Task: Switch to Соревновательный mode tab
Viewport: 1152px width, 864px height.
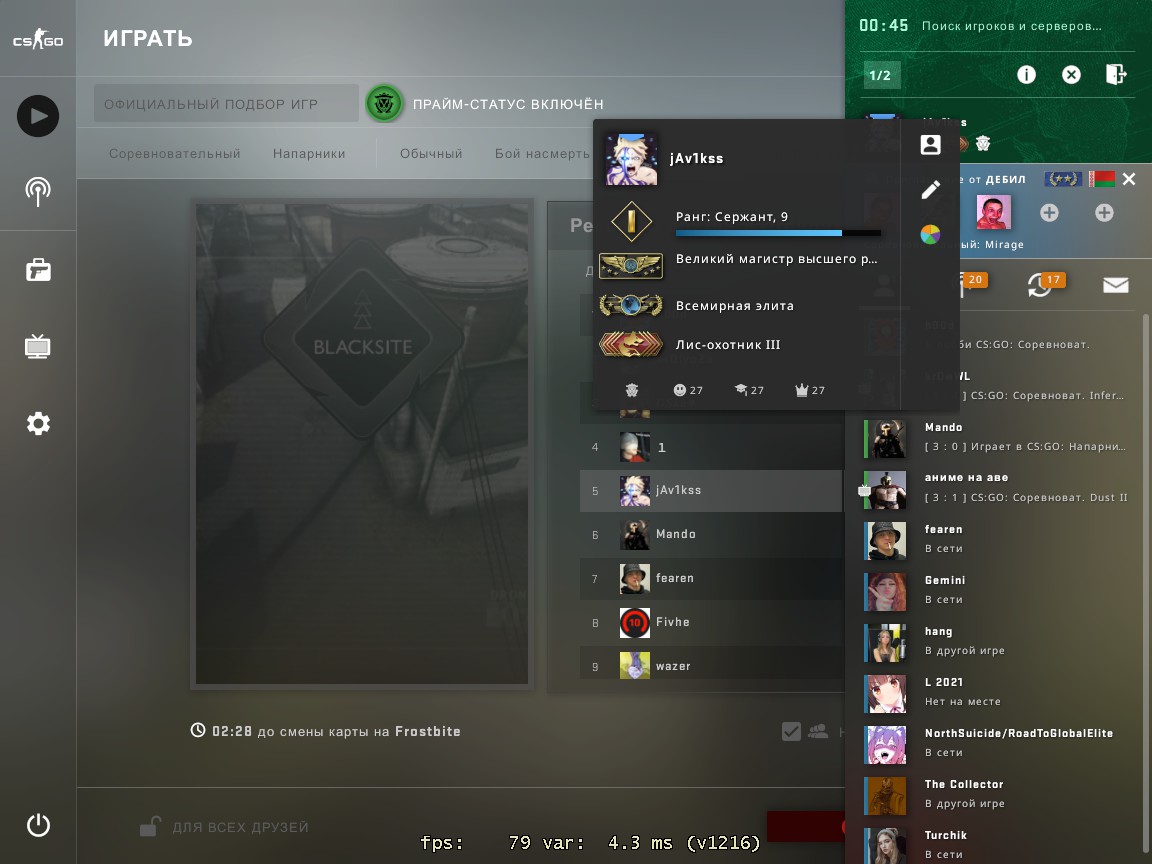Action: (175, 154)
